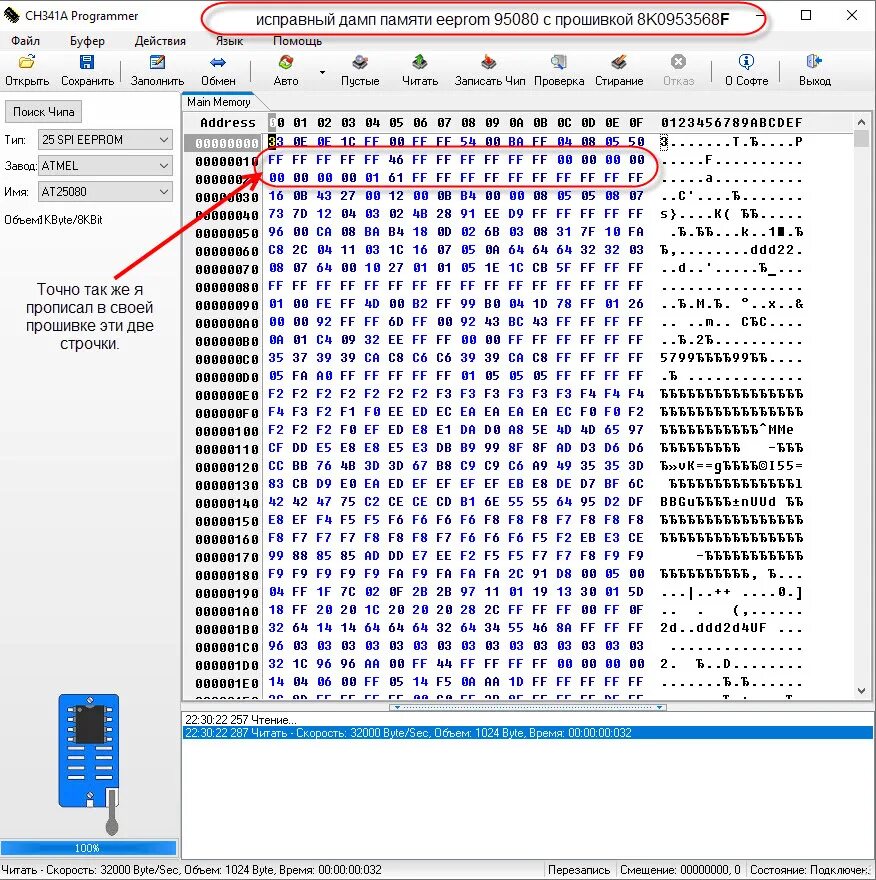876x880 pixels.
Task: Open the Файл menu
Action: [25, 41]
